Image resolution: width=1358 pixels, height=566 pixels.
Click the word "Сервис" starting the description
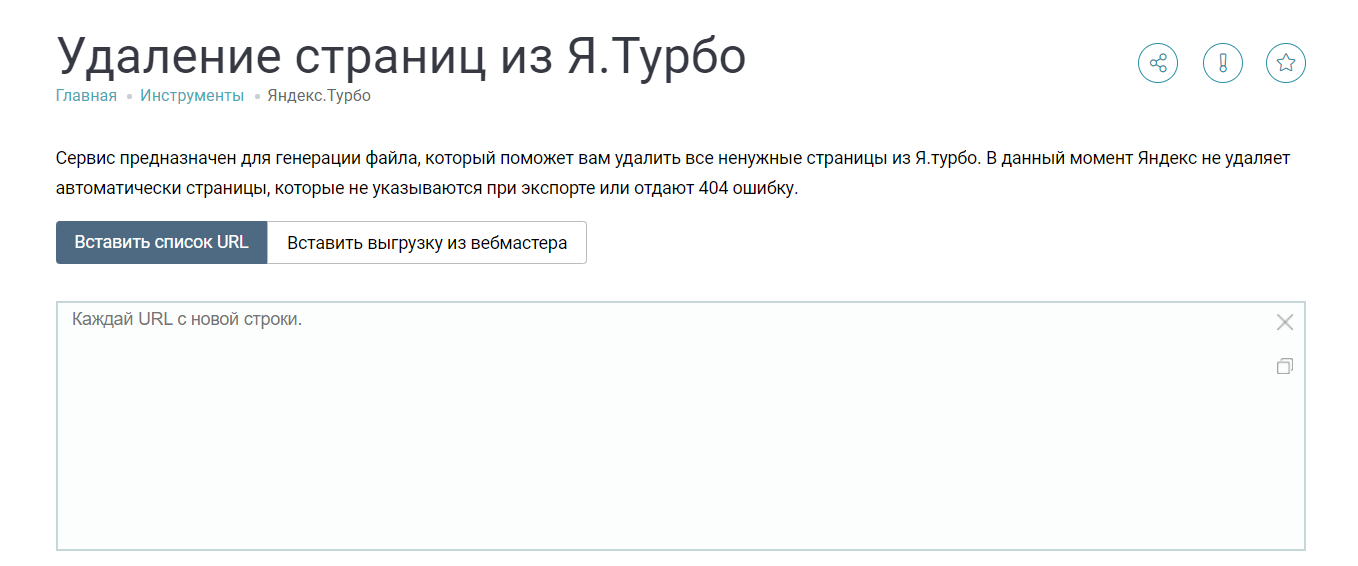coord(84,158)
